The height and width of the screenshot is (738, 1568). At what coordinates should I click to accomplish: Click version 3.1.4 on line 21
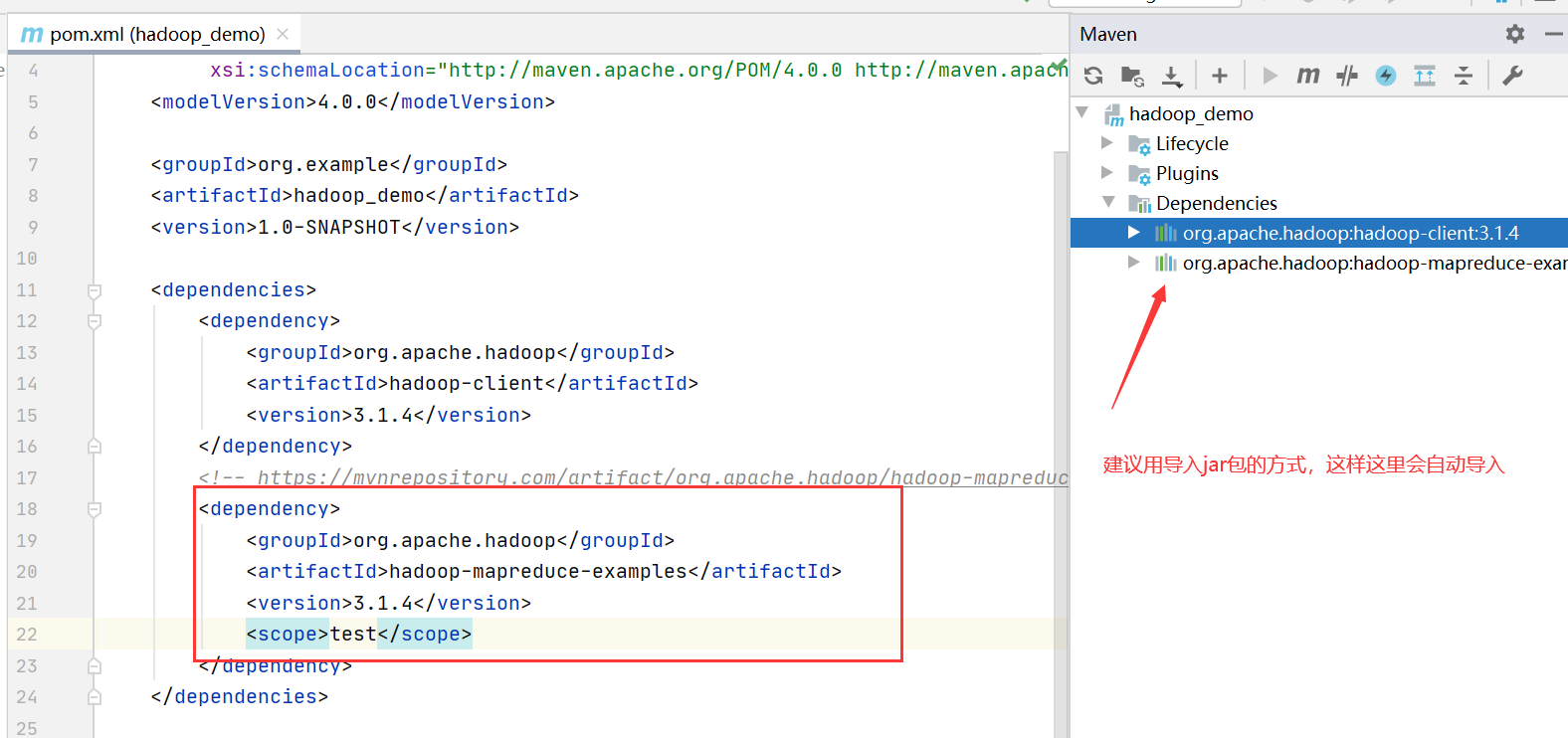coord(383,604)
